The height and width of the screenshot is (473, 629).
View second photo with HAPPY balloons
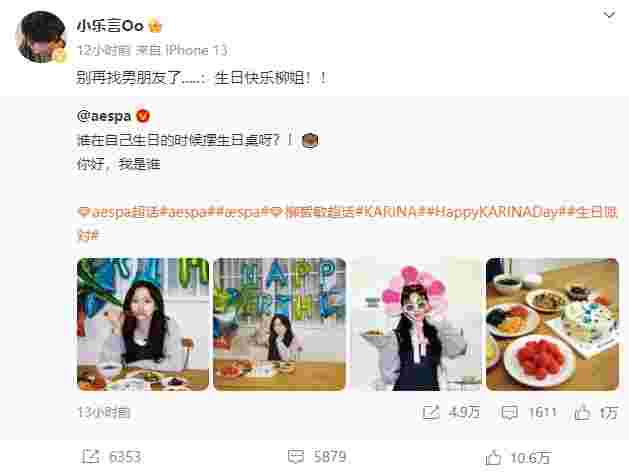pos(279,324)
